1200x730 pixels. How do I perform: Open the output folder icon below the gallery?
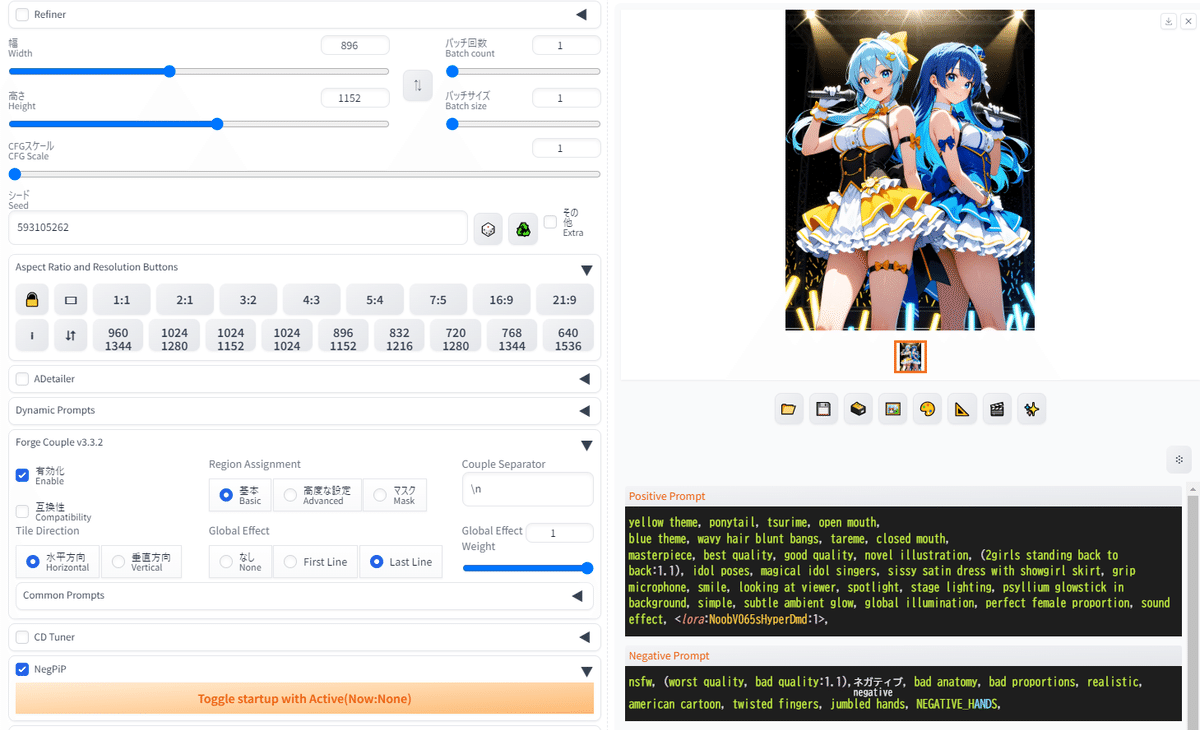[788, 408]
